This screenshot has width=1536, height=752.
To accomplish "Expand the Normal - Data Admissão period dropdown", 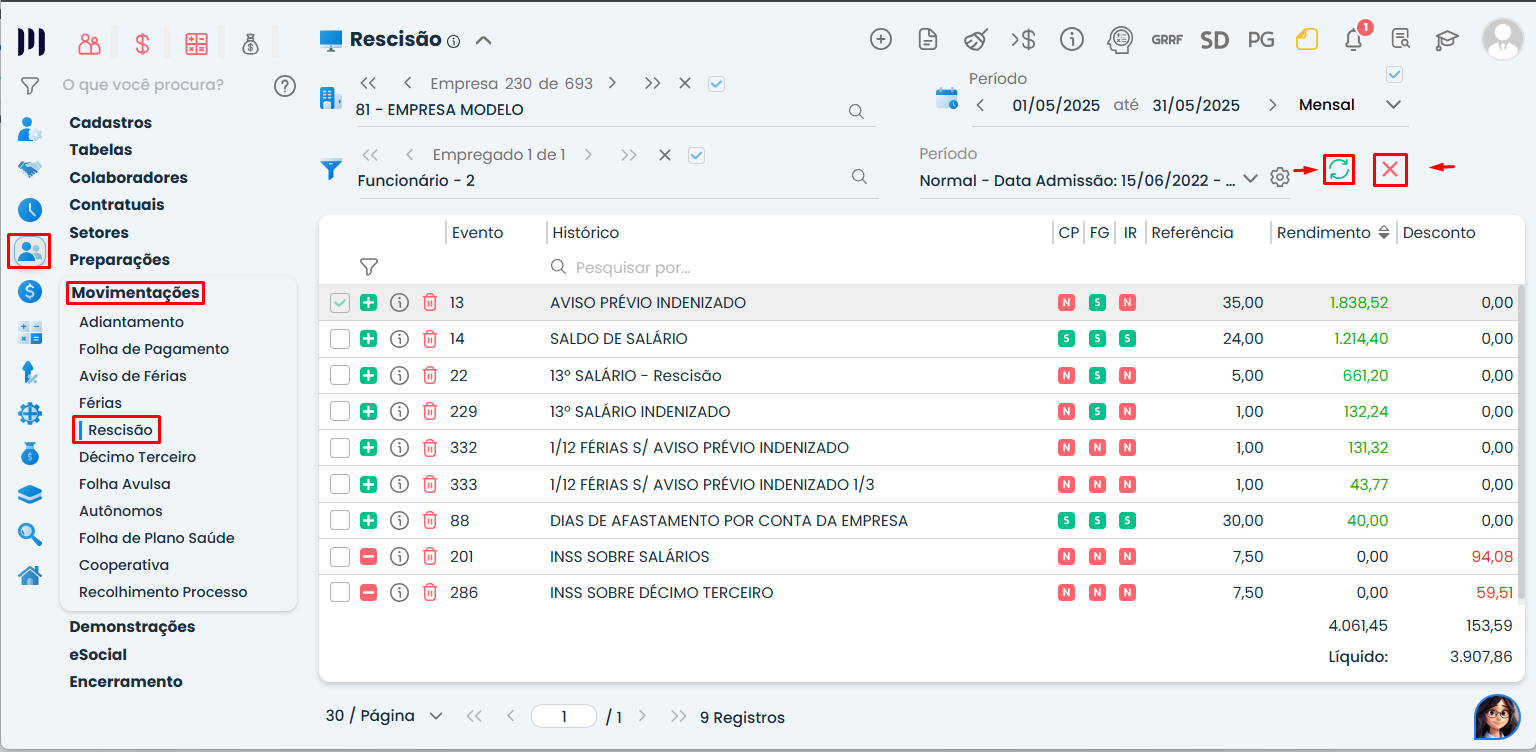I will 1249,179.
